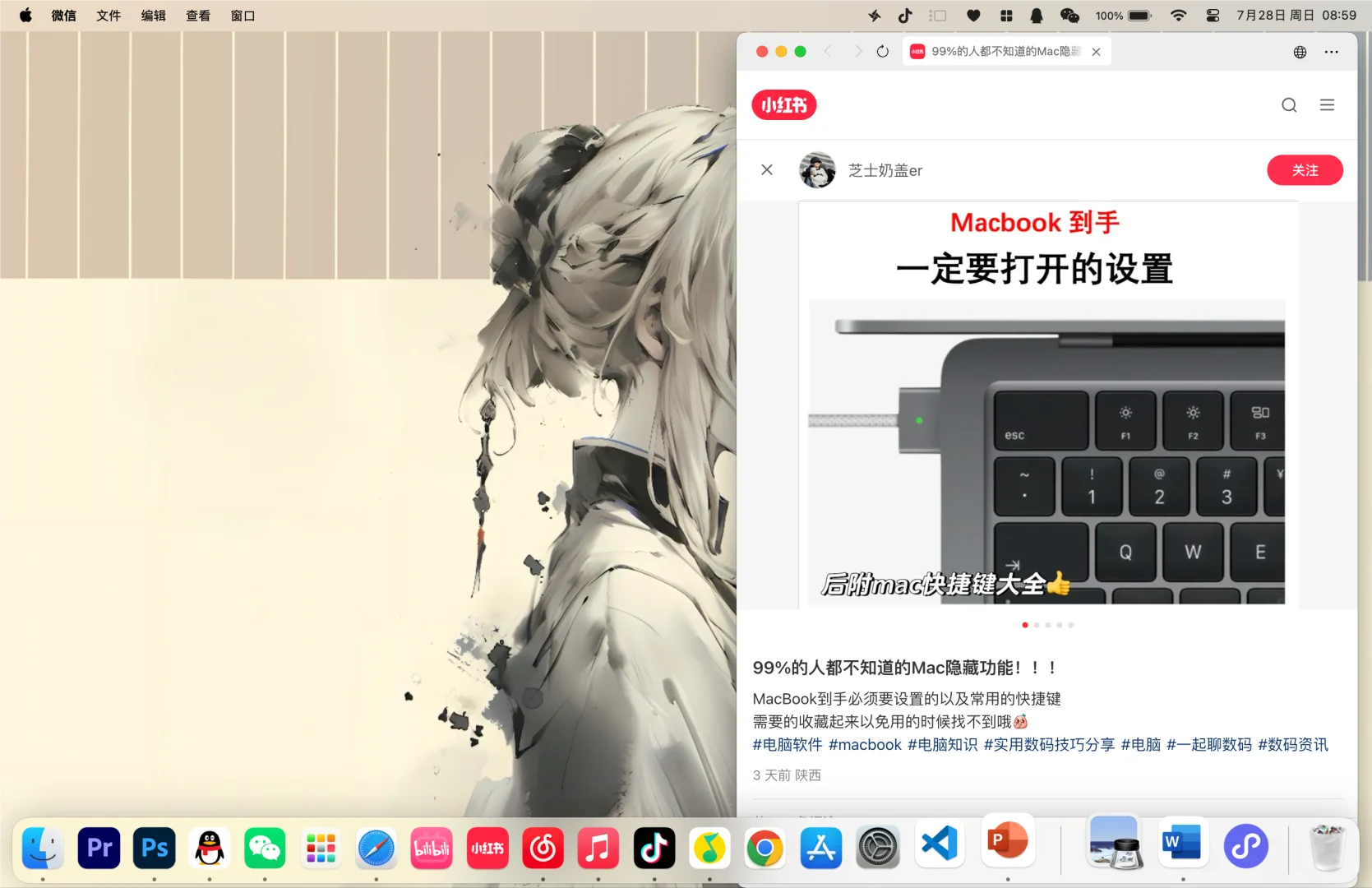
Task: Open Xiaohongshu search (magnifier icon)
Action: click(x=1288, y=104)
